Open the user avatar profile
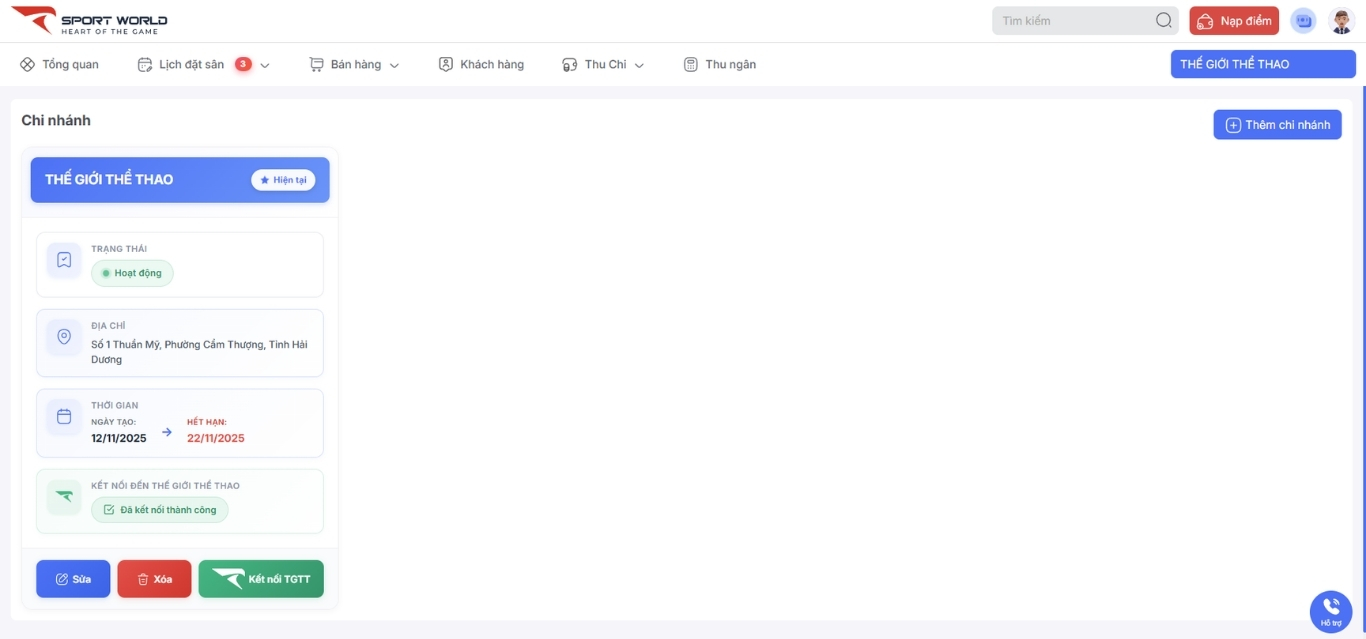Viewport: 1366px width, 639px height. 1341,21
